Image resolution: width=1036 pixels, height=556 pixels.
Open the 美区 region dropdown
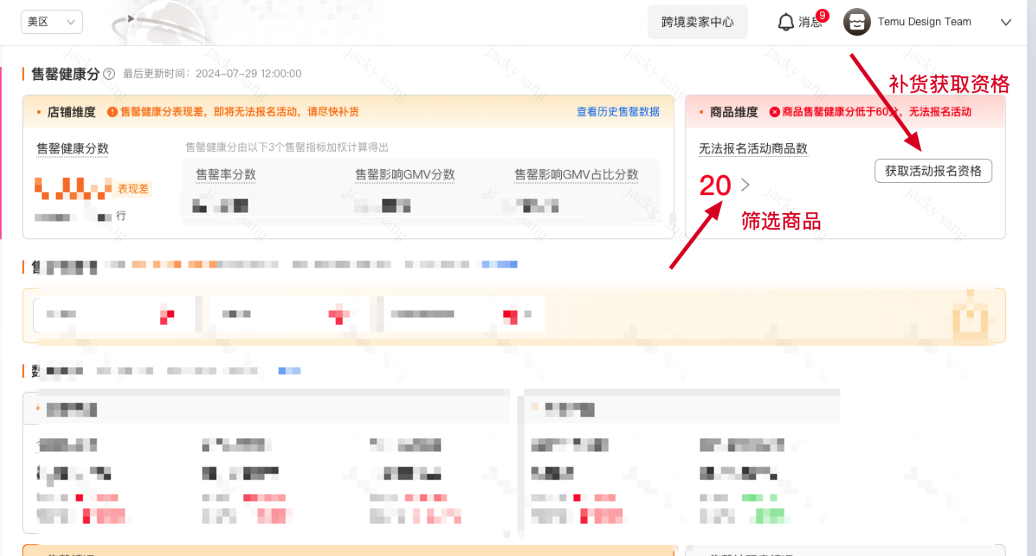click(x=52, y=22)
